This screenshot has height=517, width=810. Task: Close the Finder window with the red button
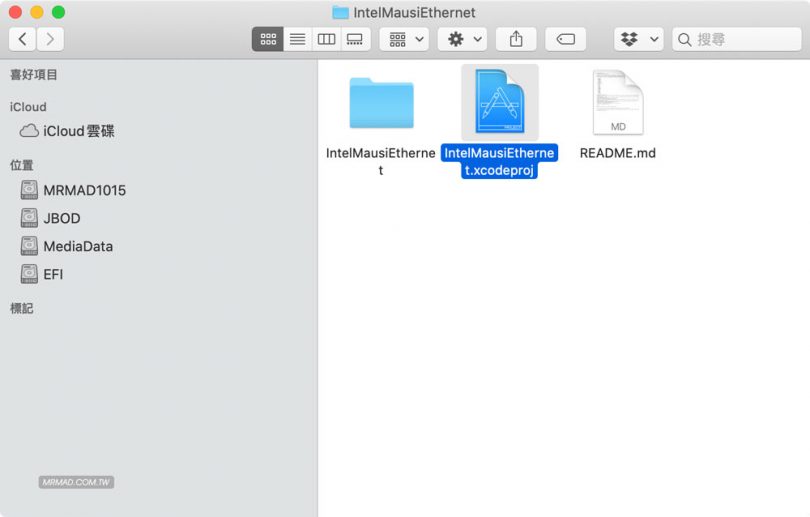click(15, 12)
